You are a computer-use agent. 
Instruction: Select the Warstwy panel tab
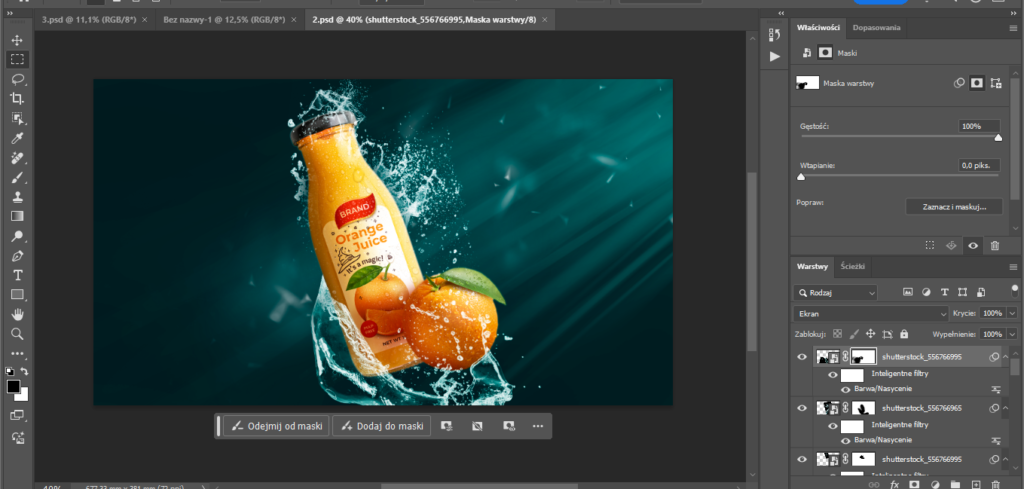point(812,266)
